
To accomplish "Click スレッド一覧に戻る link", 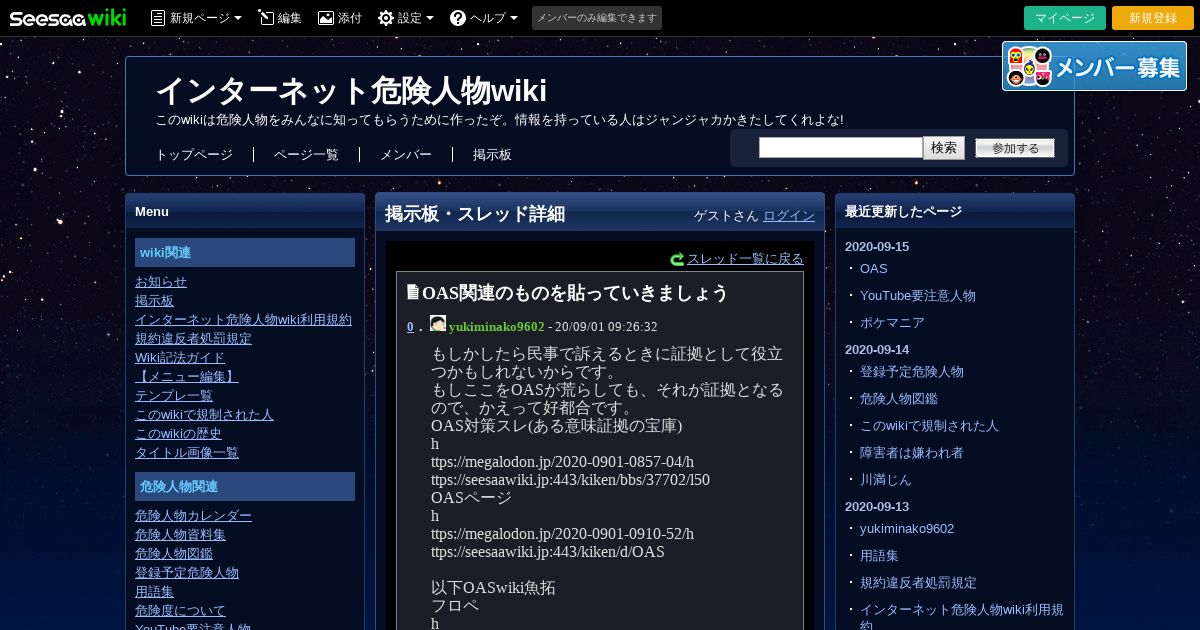I will pos(745,258).
